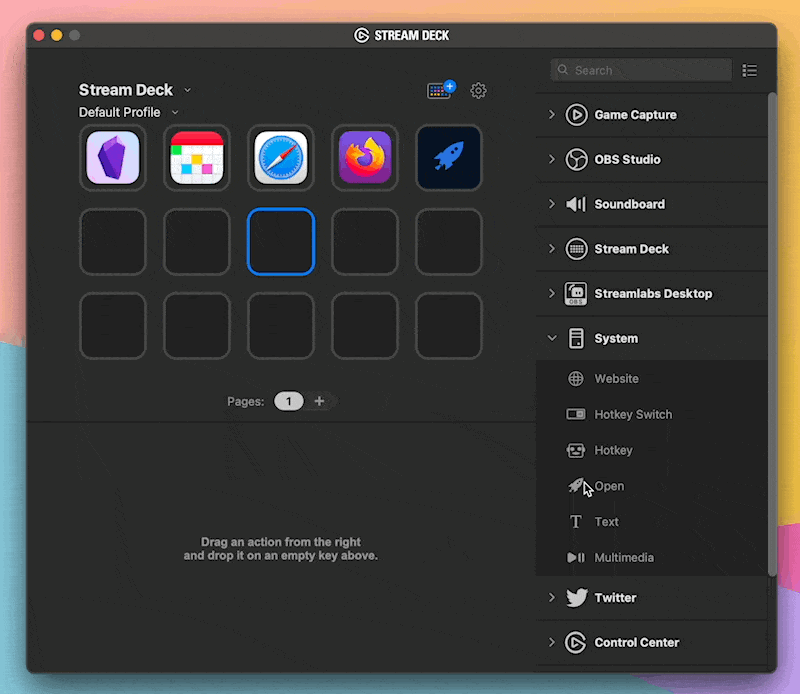Image resolution: width=800 pixels, height=694 pixels.
Task: Click the Text action T icon
Action: pyautogui.click(x=576, y=522)
